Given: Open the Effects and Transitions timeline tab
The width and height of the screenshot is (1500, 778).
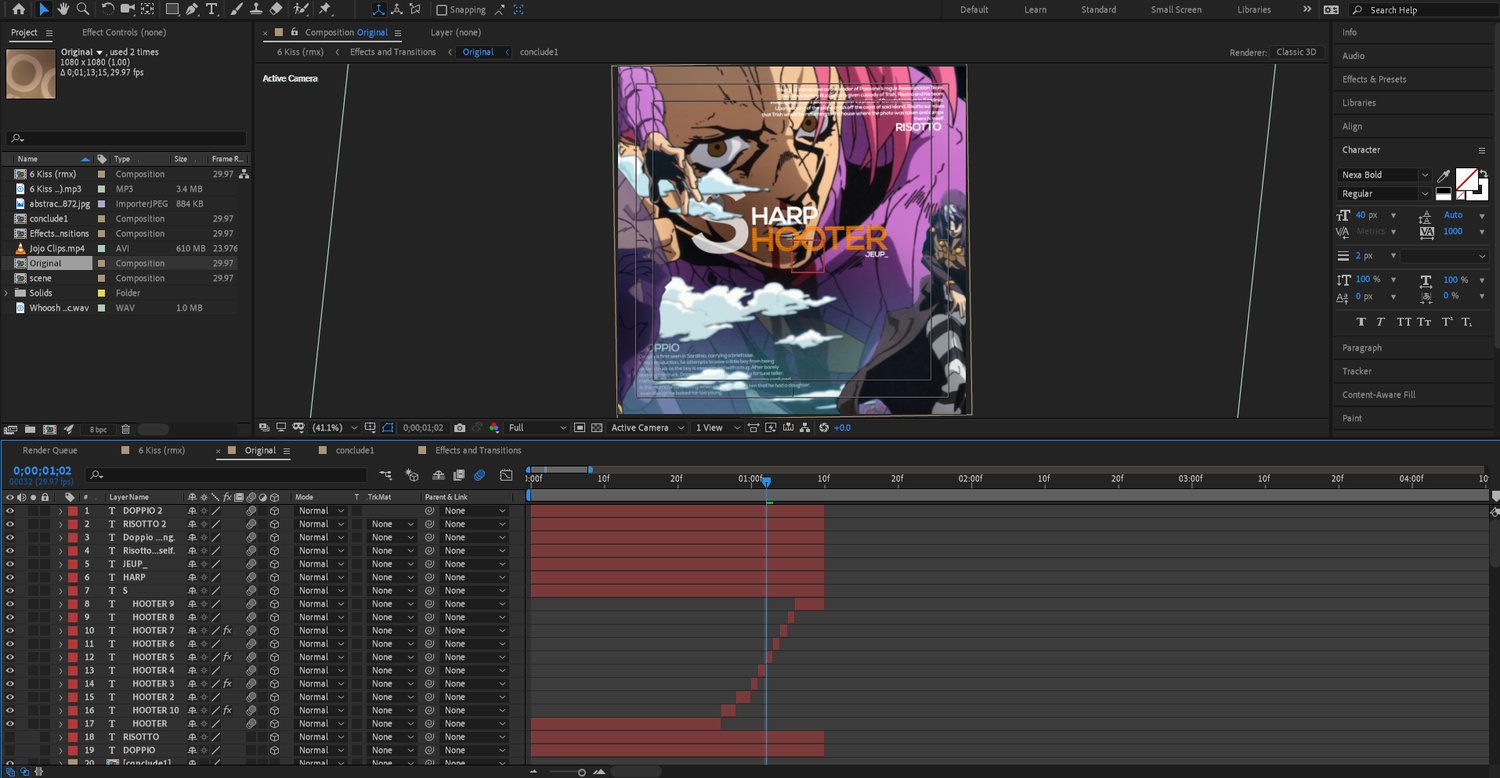Looking at the screenshot, I should pyautogui.click(x=478, y=451).
